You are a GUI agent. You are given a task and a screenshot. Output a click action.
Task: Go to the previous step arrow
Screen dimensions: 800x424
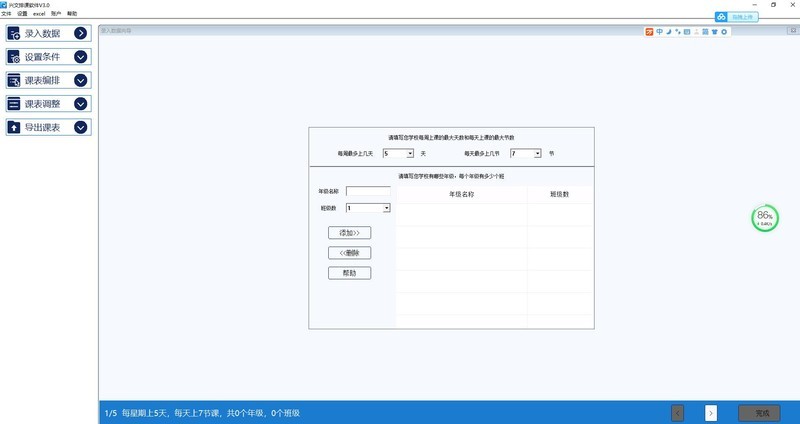pyautogui.click(x=678, y=413)
